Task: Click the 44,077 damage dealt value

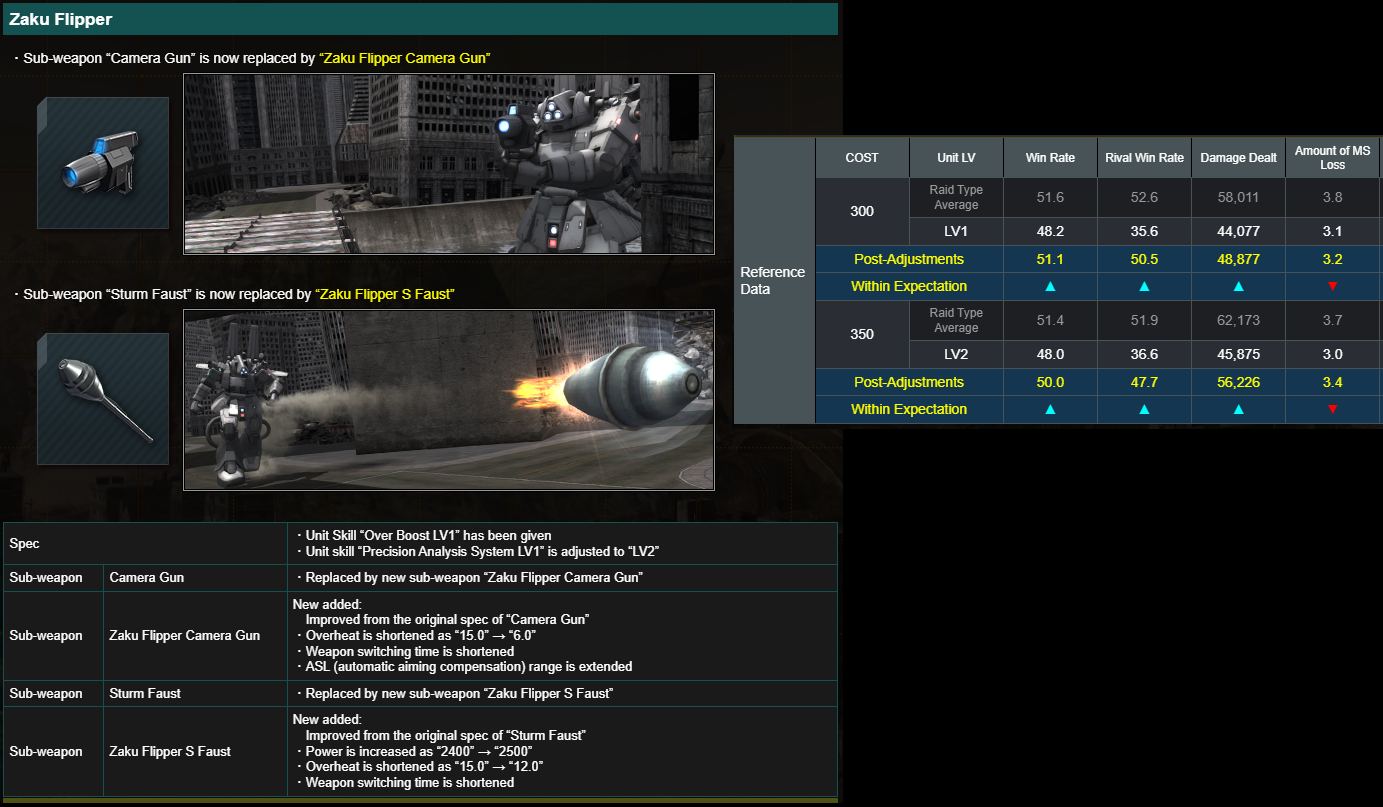Action: tap(1238, 231)
